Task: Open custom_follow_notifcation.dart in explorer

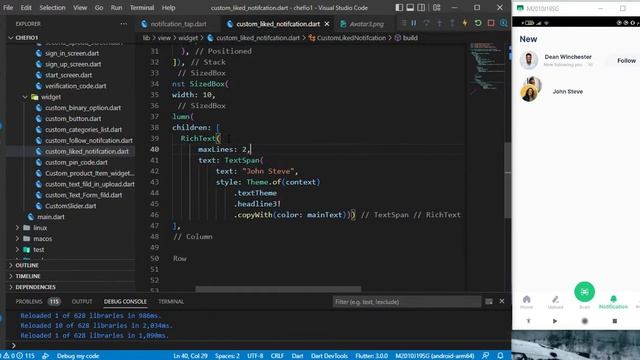Action: pos(89,140)
